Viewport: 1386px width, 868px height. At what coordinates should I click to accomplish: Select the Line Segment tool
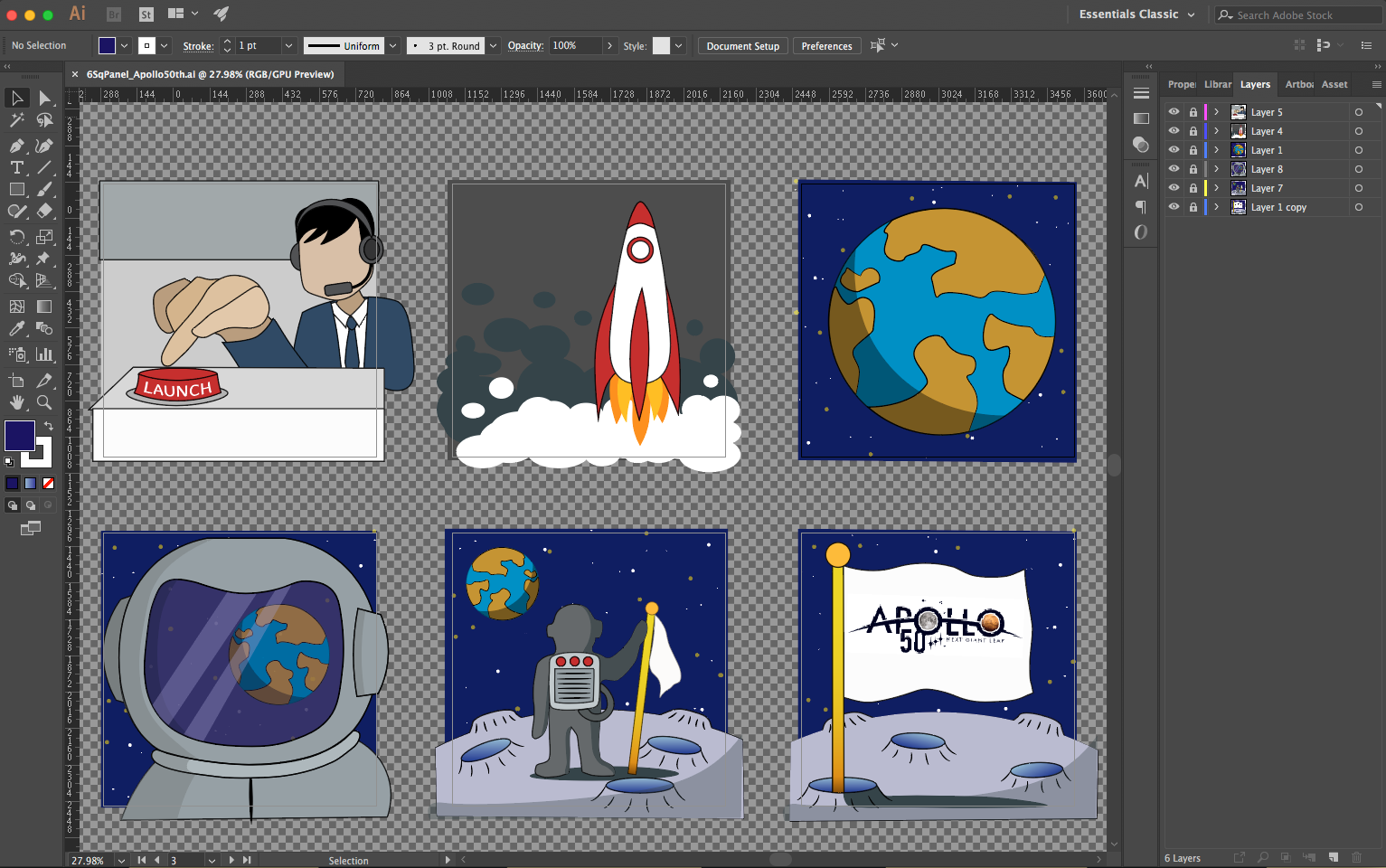click(x=44, y=167)
